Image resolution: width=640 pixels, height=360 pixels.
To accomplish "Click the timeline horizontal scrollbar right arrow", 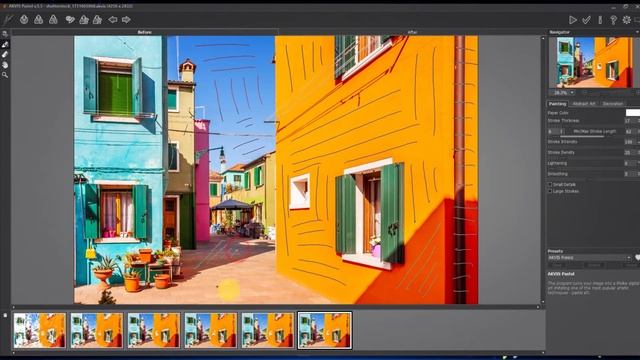I will point(542,353).
